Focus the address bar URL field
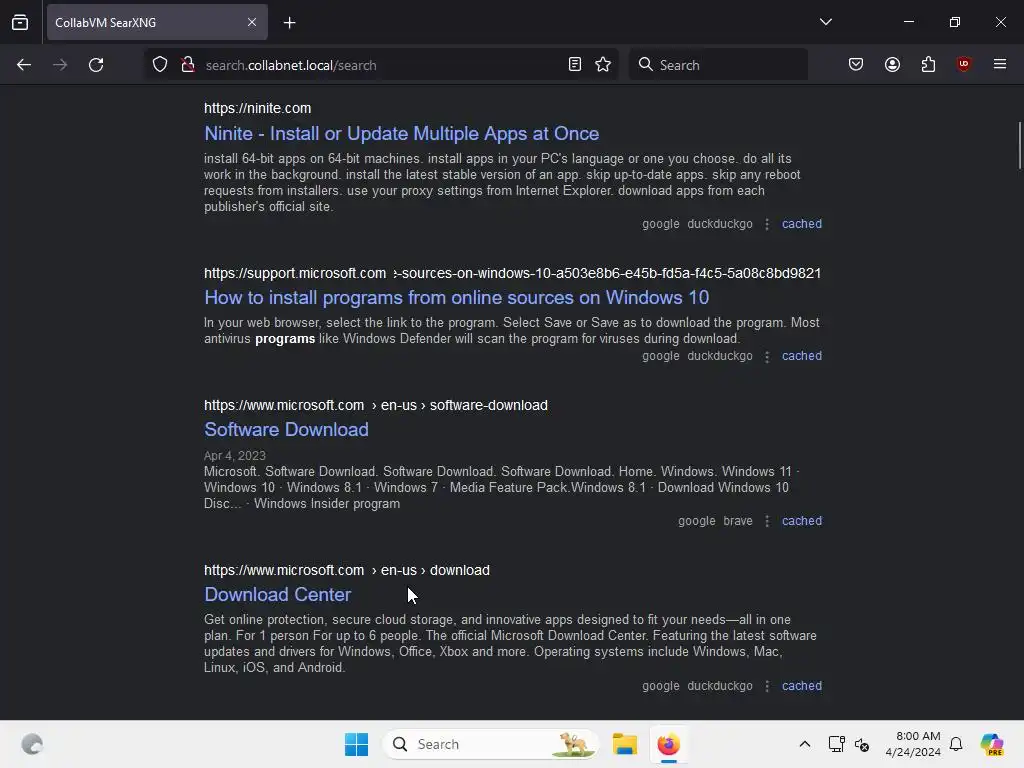Viewport: 1024px width, 768px height. [x=381, y=65]
